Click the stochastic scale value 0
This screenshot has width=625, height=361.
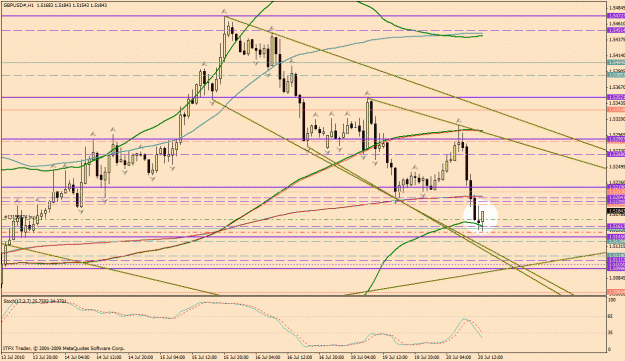tap(609, 349)
